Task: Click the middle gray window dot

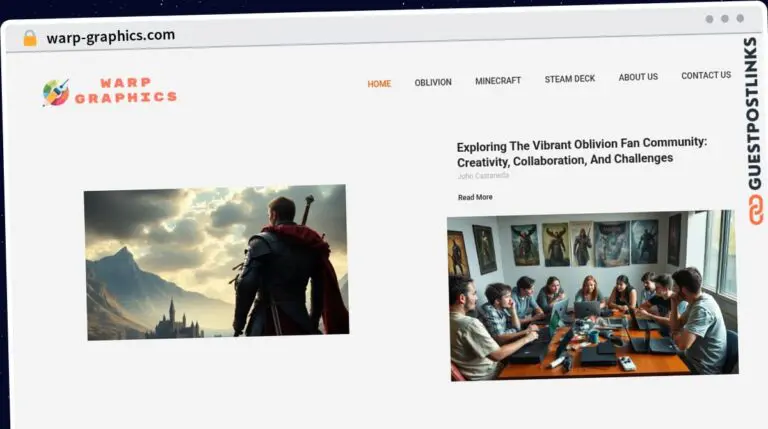Action: click(725, 19)
